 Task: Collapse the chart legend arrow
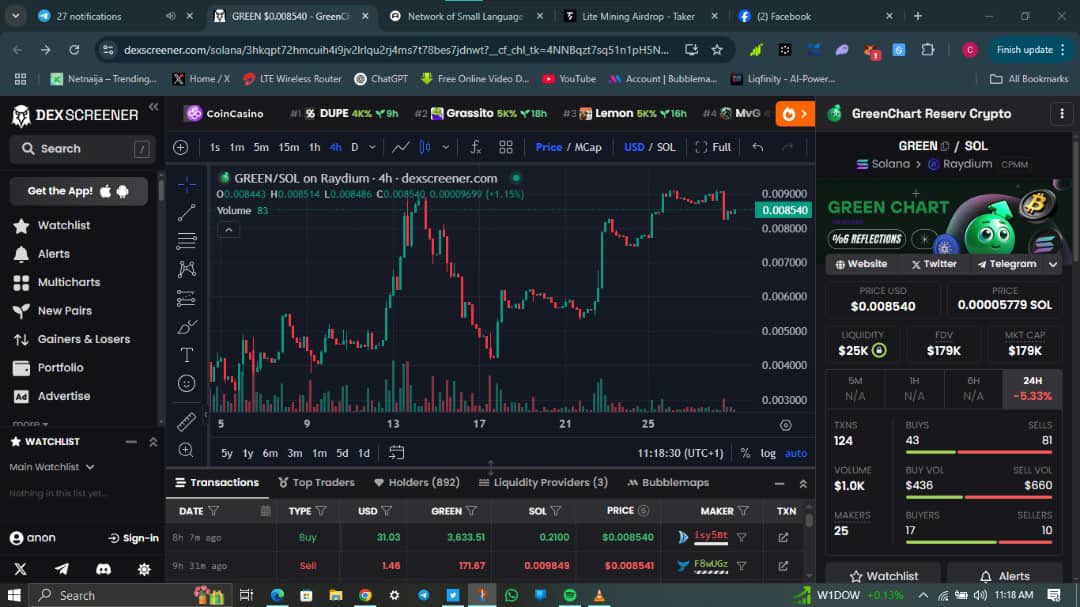(x=229, y=229)
